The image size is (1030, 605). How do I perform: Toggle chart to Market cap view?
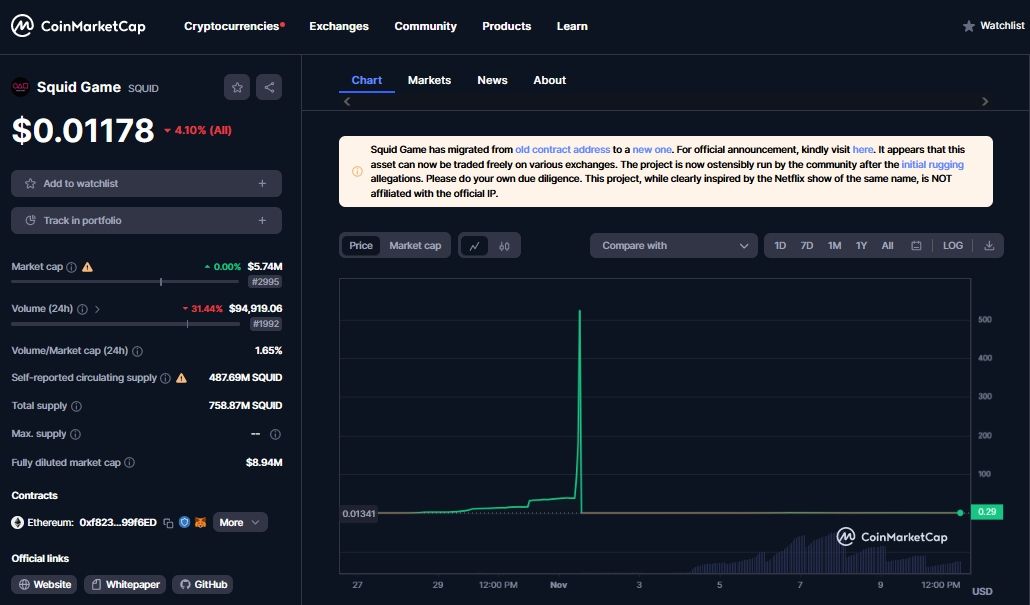coord(415,246)
